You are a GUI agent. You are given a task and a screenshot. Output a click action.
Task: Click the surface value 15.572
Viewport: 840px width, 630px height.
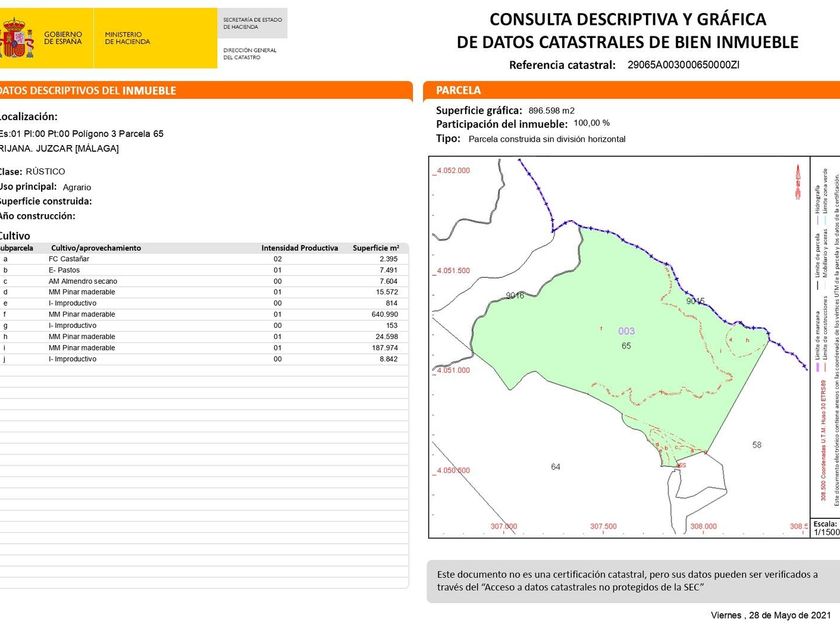(x=387, y=292)
